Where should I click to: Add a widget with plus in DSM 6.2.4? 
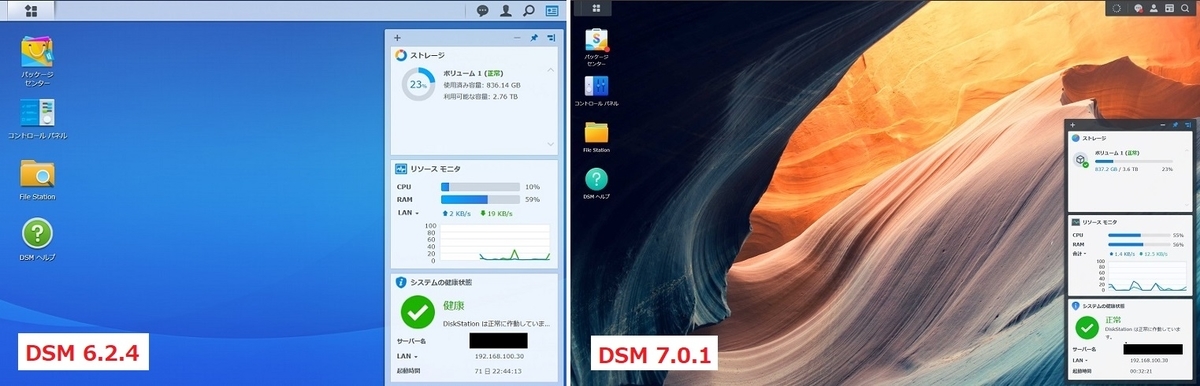click(398, 37)
